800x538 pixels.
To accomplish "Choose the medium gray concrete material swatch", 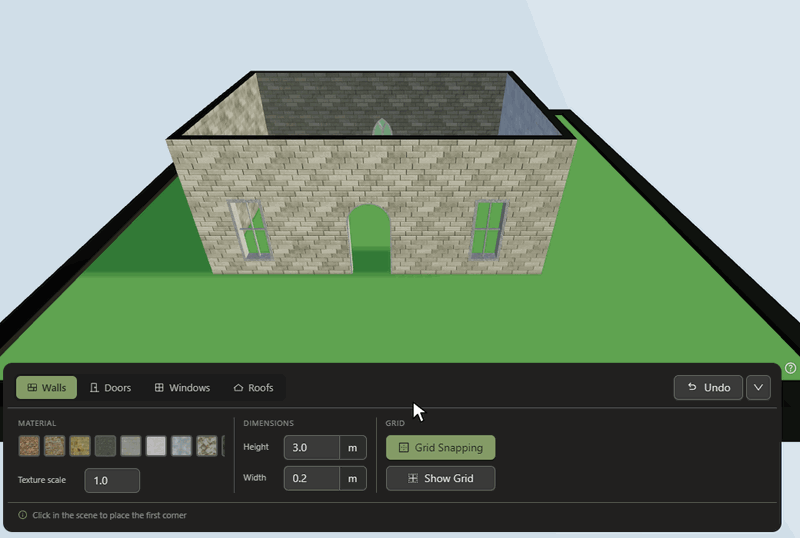I will [131, 446].
